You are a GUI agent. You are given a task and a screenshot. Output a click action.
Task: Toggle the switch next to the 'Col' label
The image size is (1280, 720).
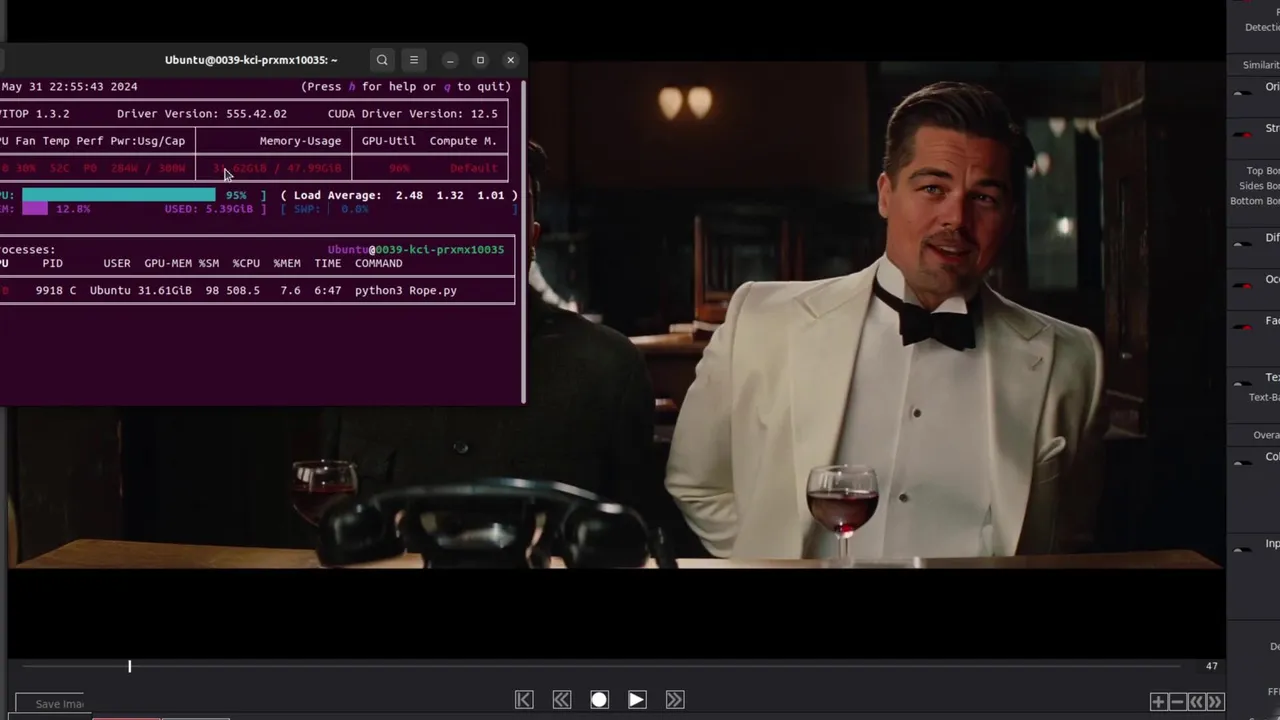[x=1243, y=463]
